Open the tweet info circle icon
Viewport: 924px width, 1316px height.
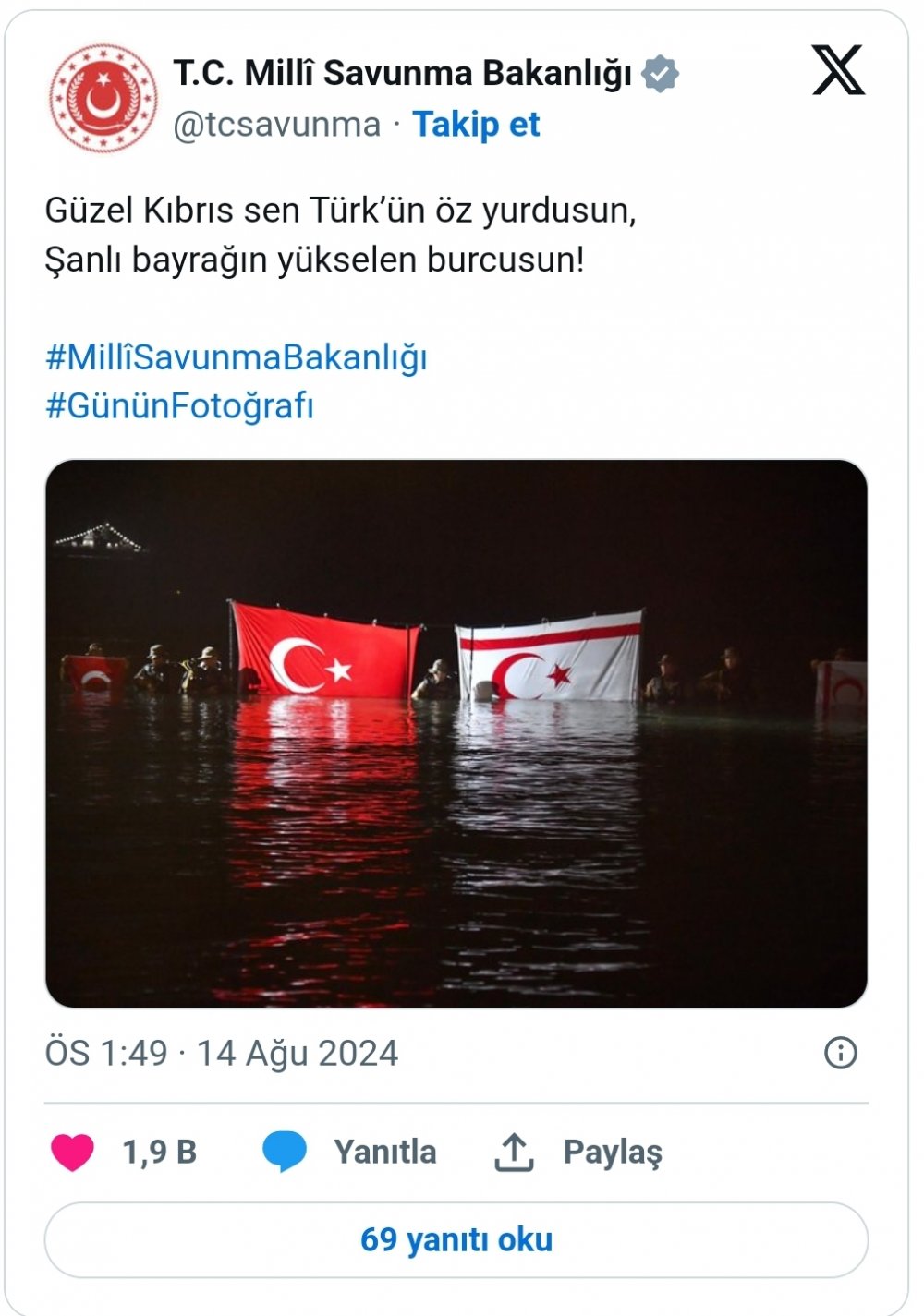coord(841,1053)
